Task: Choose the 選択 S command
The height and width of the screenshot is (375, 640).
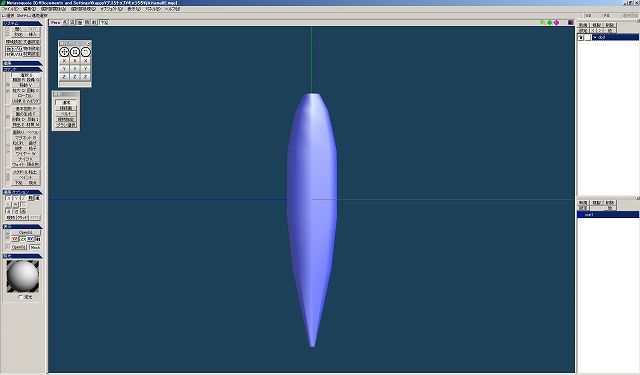Action: pos(25,75)
